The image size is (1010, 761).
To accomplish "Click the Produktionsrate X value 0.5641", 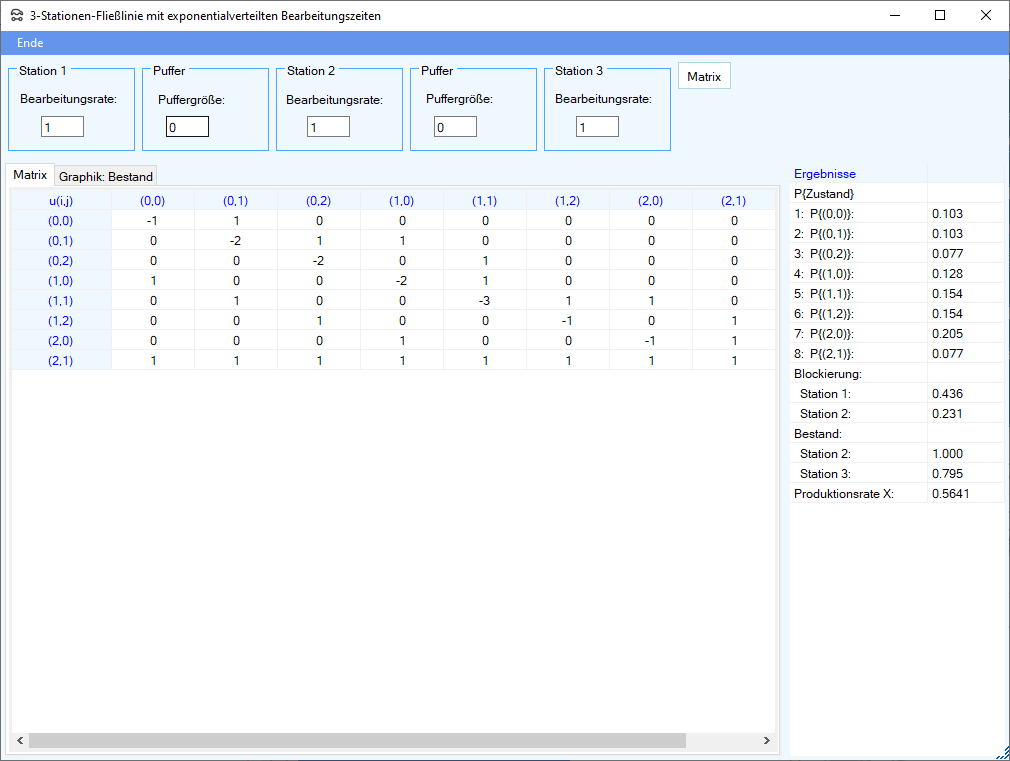I will tap(950, 493).
